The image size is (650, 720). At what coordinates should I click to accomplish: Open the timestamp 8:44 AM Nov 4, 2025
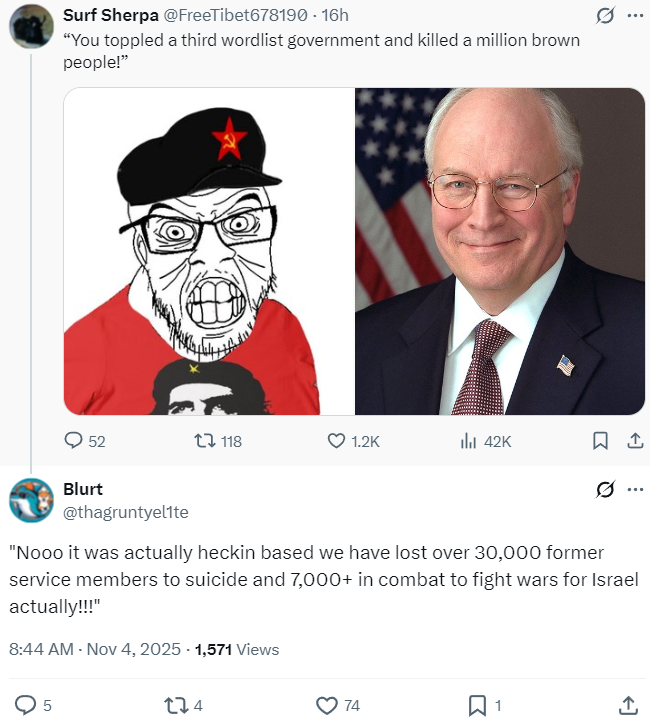click(x=95, y=649)
